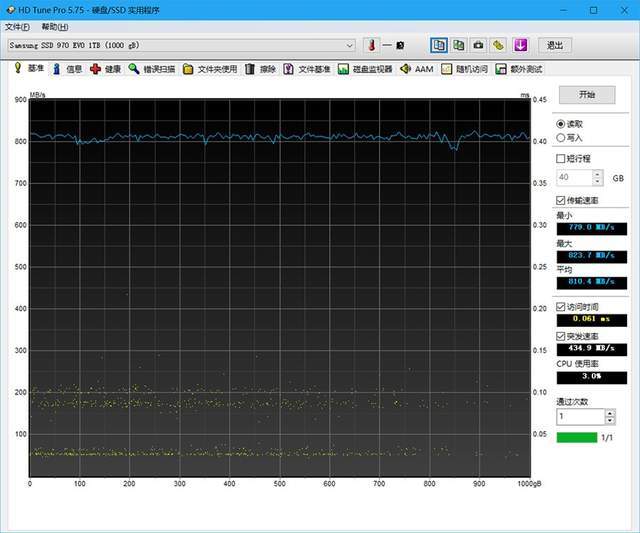Click the purple download arrow icon
Image resolution: width=640 pixels, height=533 pixels.
pyautogui.click(x=520, y=45)
